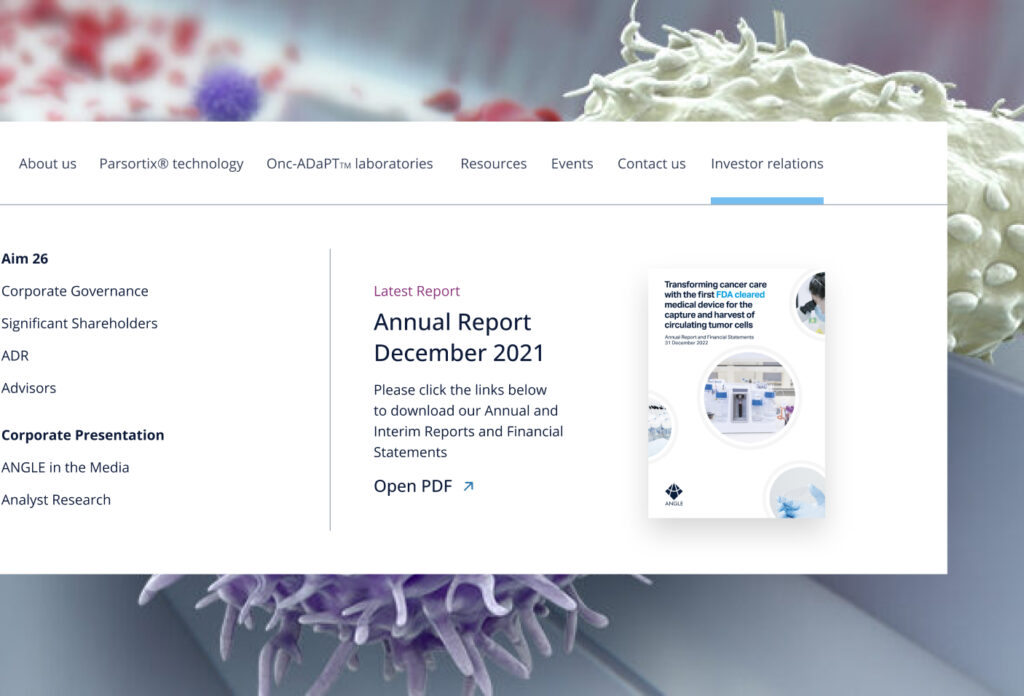Open ANGLE in the Media
The width and height of the screenshot is (1024, 696).
(x=65, y=467)
